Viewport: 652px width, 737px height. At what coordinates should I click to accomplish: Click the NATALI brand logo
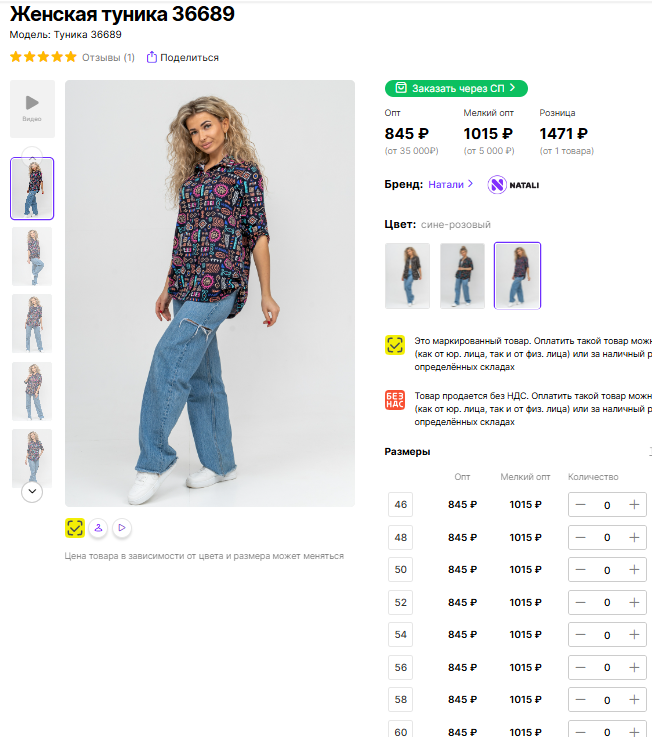tap(513, 185)
